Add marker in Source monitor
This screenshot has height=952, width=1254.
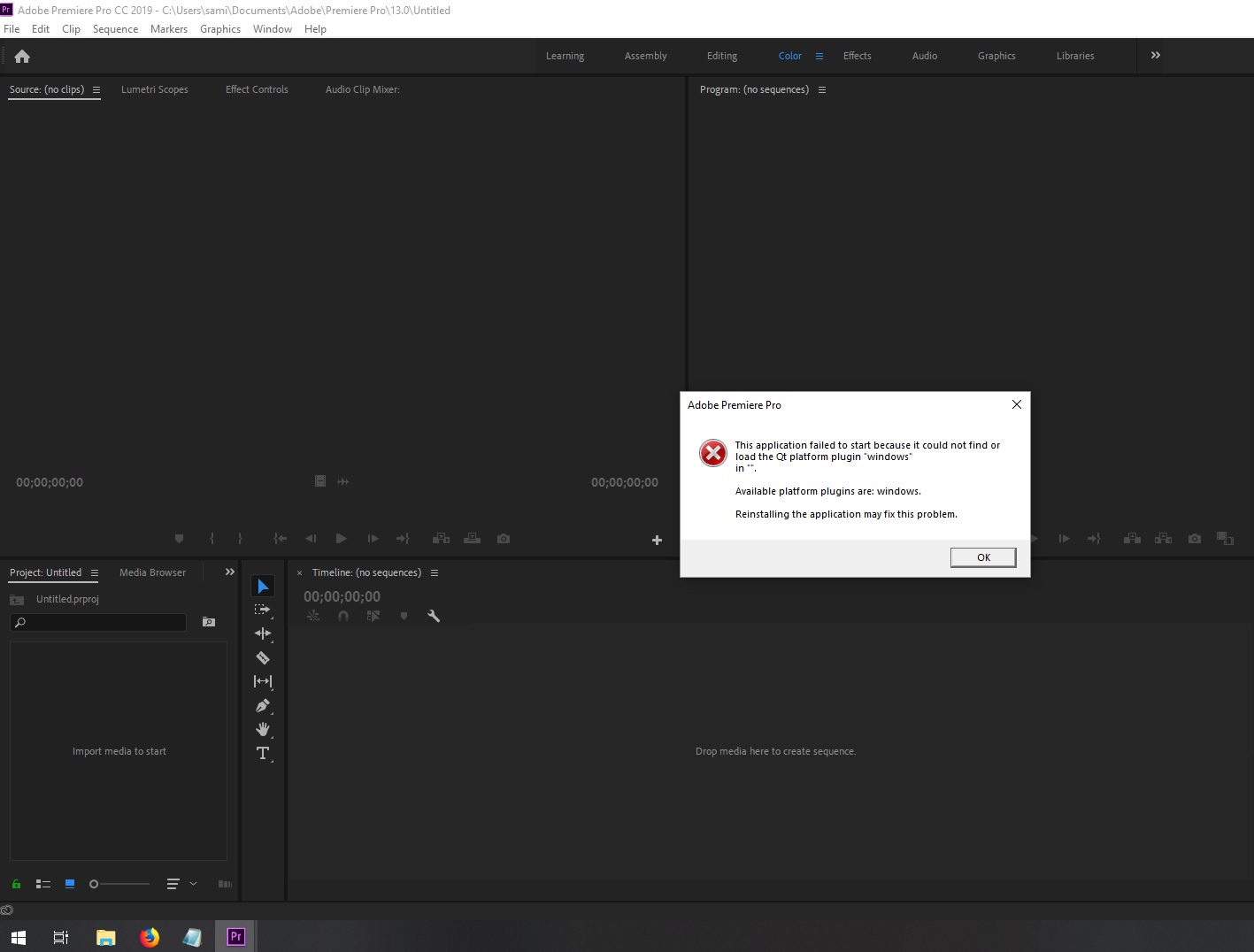click(x=179, y=538)
